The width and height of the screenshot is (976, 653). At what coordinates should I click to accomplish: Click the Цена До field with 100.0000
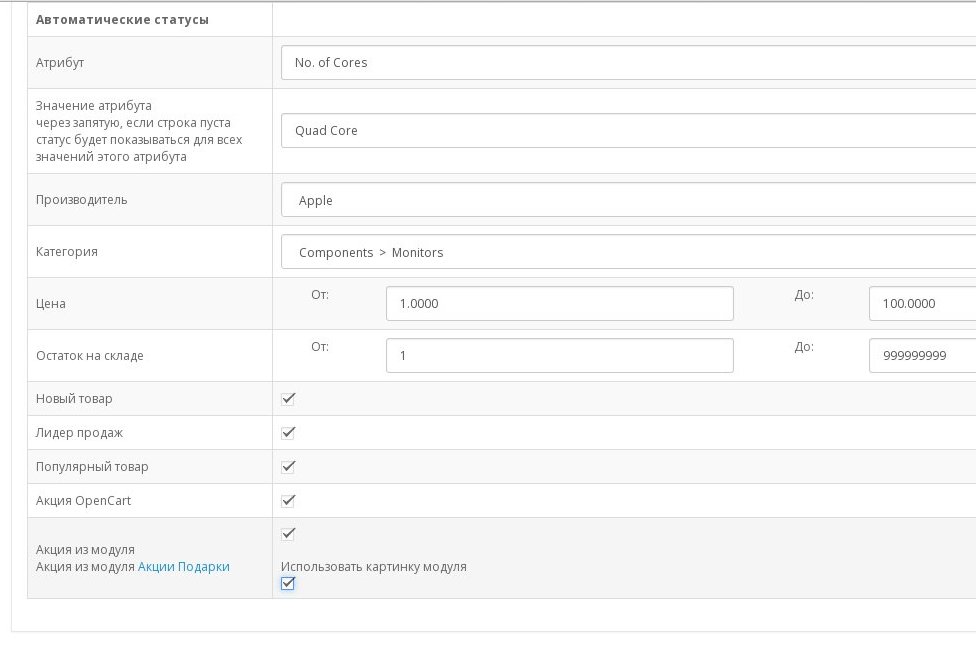[x=922, y=304]
